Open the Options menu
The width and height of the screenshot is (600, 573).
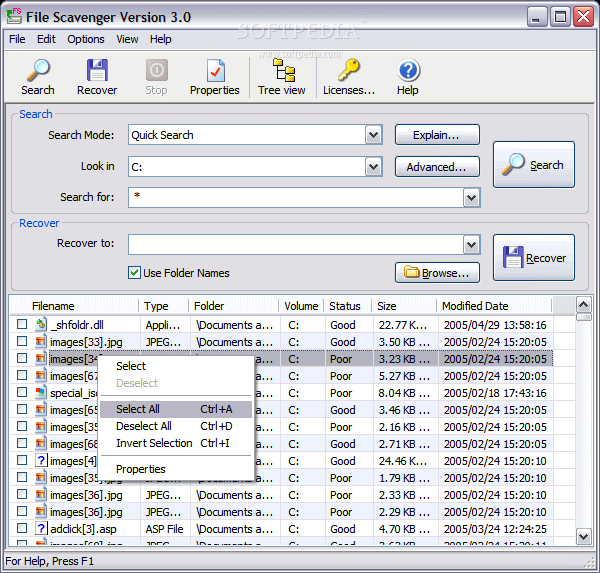coord(86,39)
